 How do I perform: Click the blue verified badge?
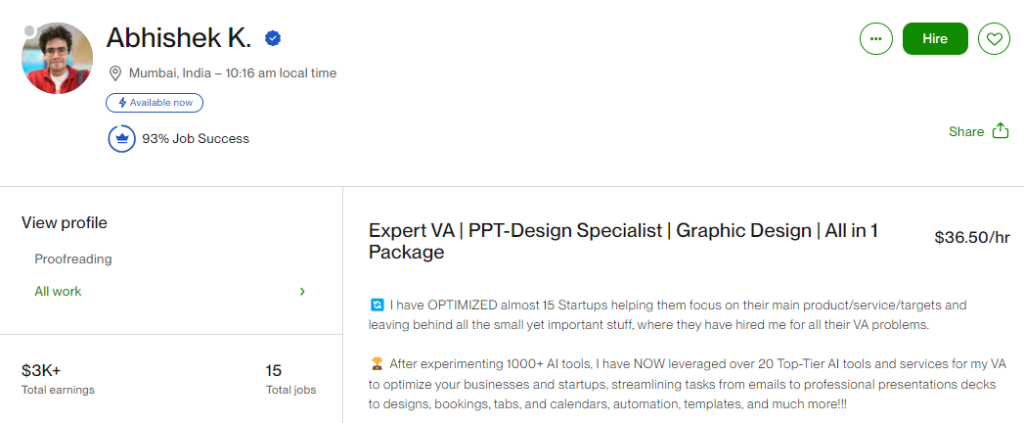pos(272,39)
